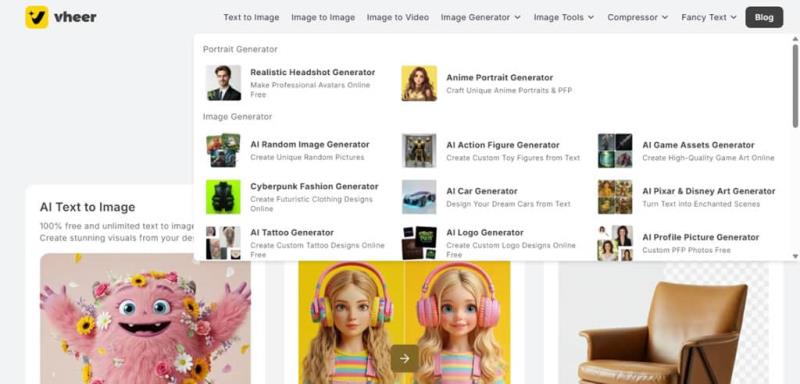This screenshot has width=800, height=384.
Task: Click the left doll with yellow headphones
Action: click(352, 323)
